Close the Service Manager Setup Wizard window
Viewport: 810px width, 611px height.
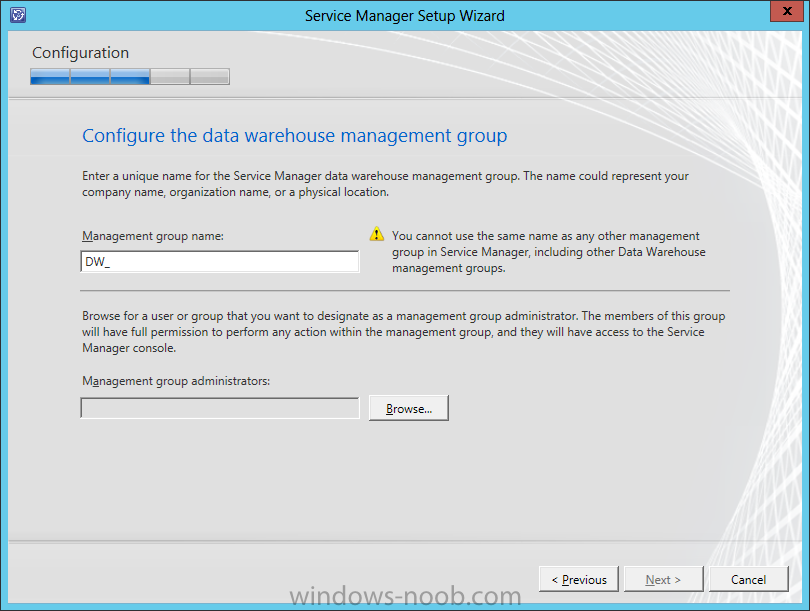click(787, 11)
